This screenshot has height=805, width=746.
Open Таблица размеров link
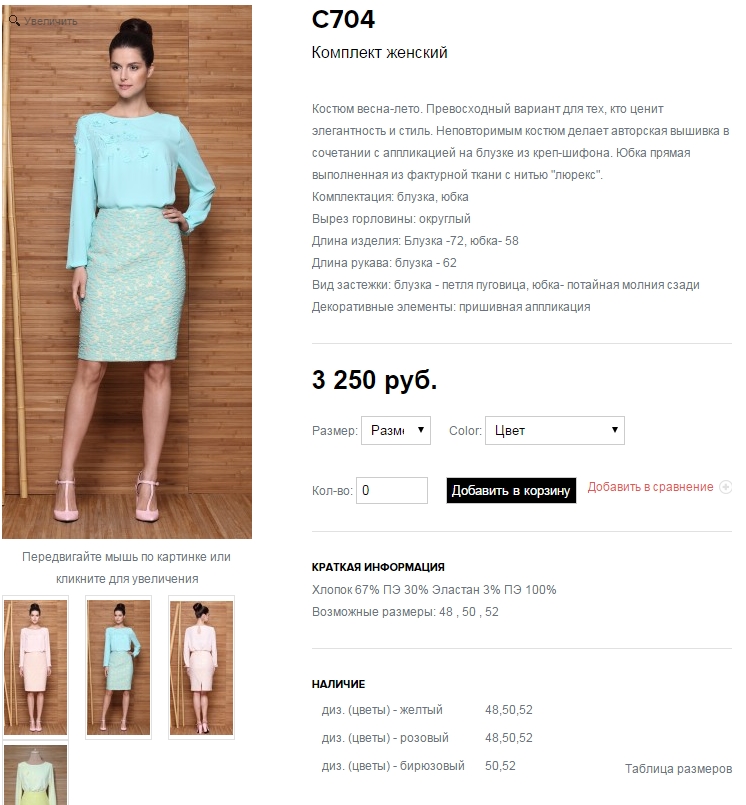[x=678, y=769]
